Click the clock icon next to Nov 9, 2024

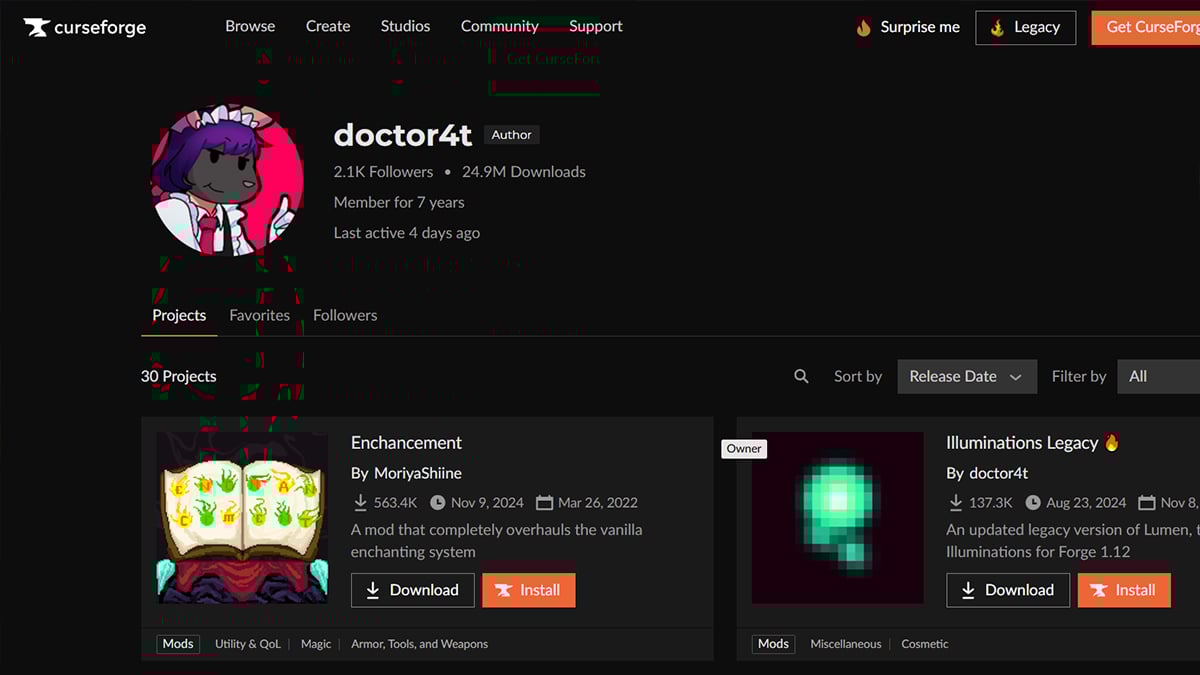pos(439,502)
